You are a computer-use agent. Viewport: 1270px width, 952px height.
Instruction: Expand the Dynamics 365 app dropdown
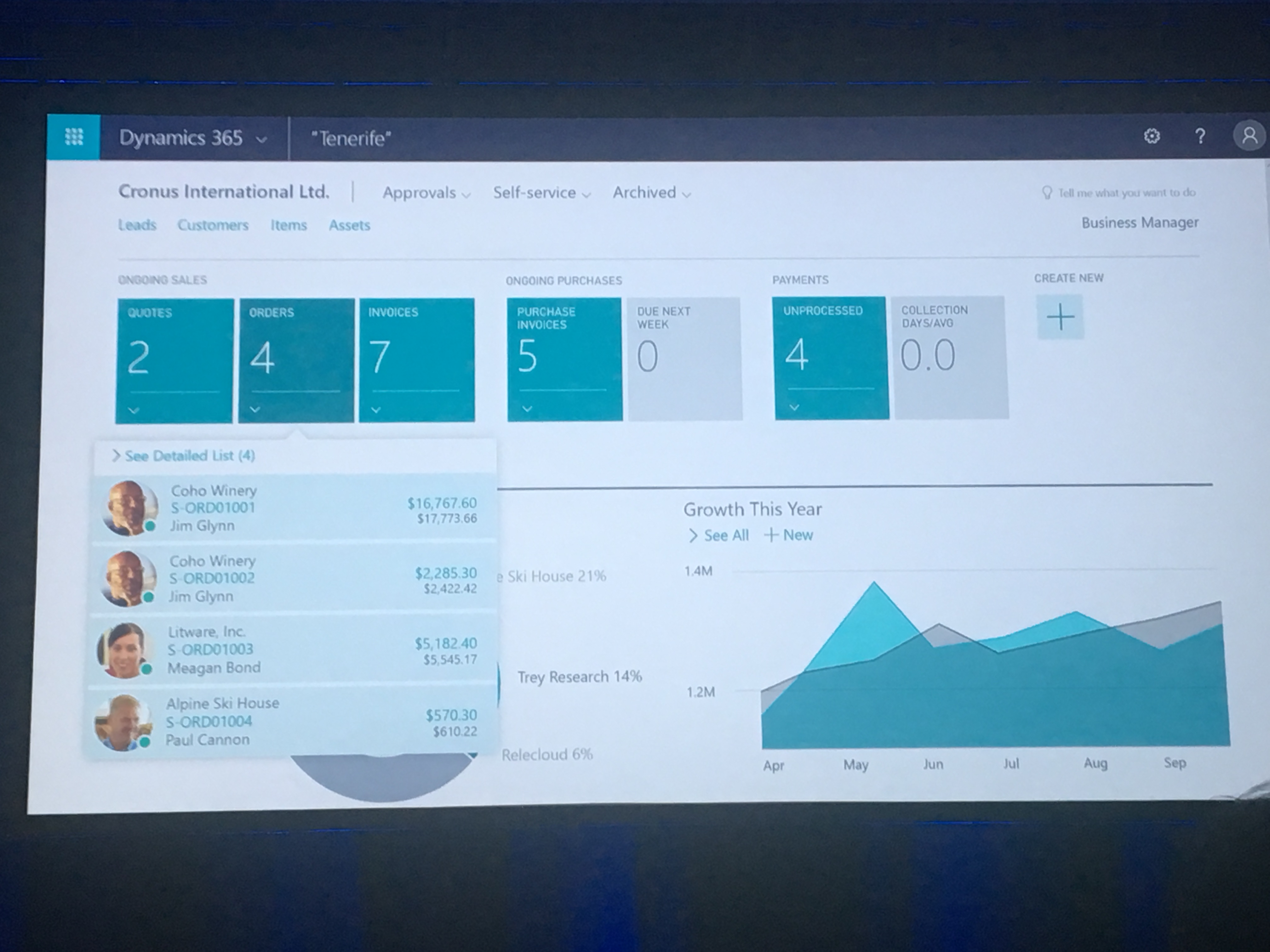pos(261,139)
